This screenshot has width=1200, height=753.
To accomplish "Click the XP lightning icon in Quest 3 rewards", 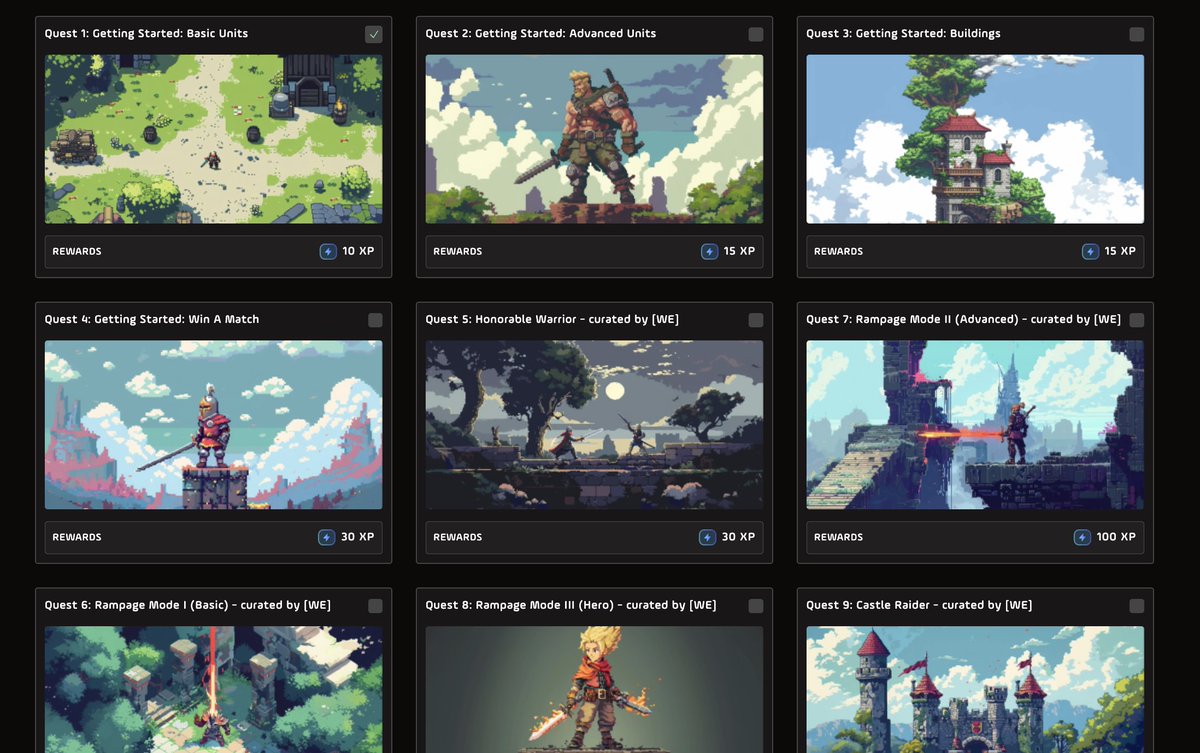I will click(x=1090, y=251).
